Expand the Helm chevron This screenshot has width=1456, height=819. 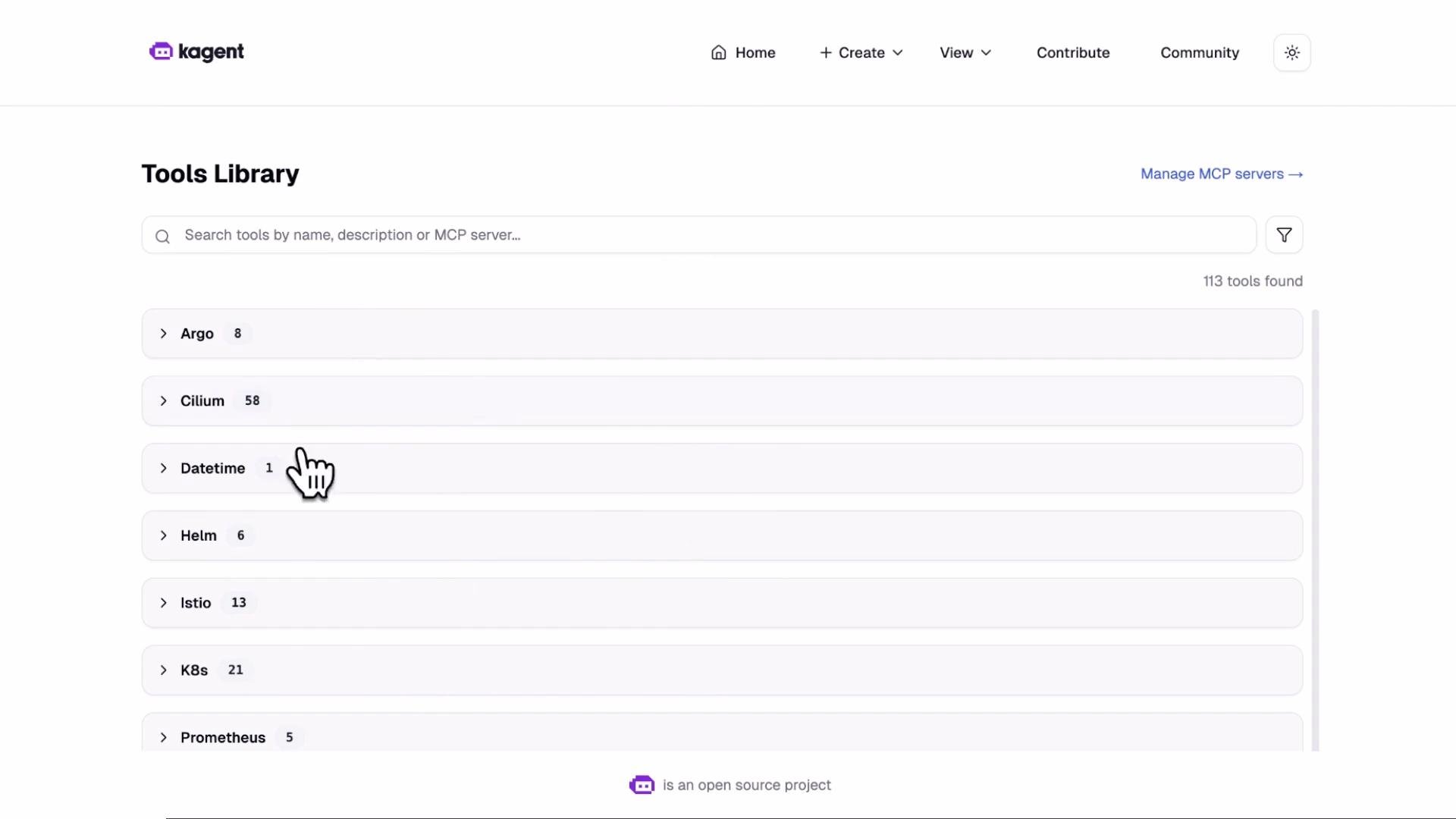(163, 535)
